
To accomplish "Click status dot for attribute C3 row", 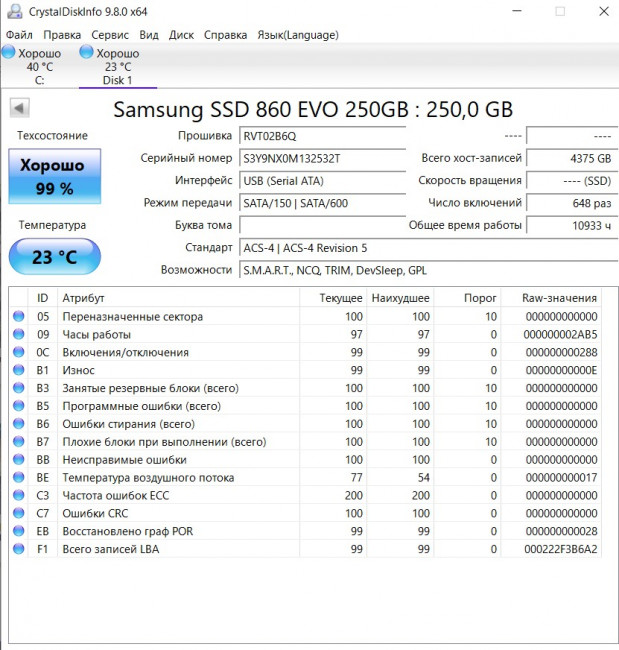I will pos(19,495).
